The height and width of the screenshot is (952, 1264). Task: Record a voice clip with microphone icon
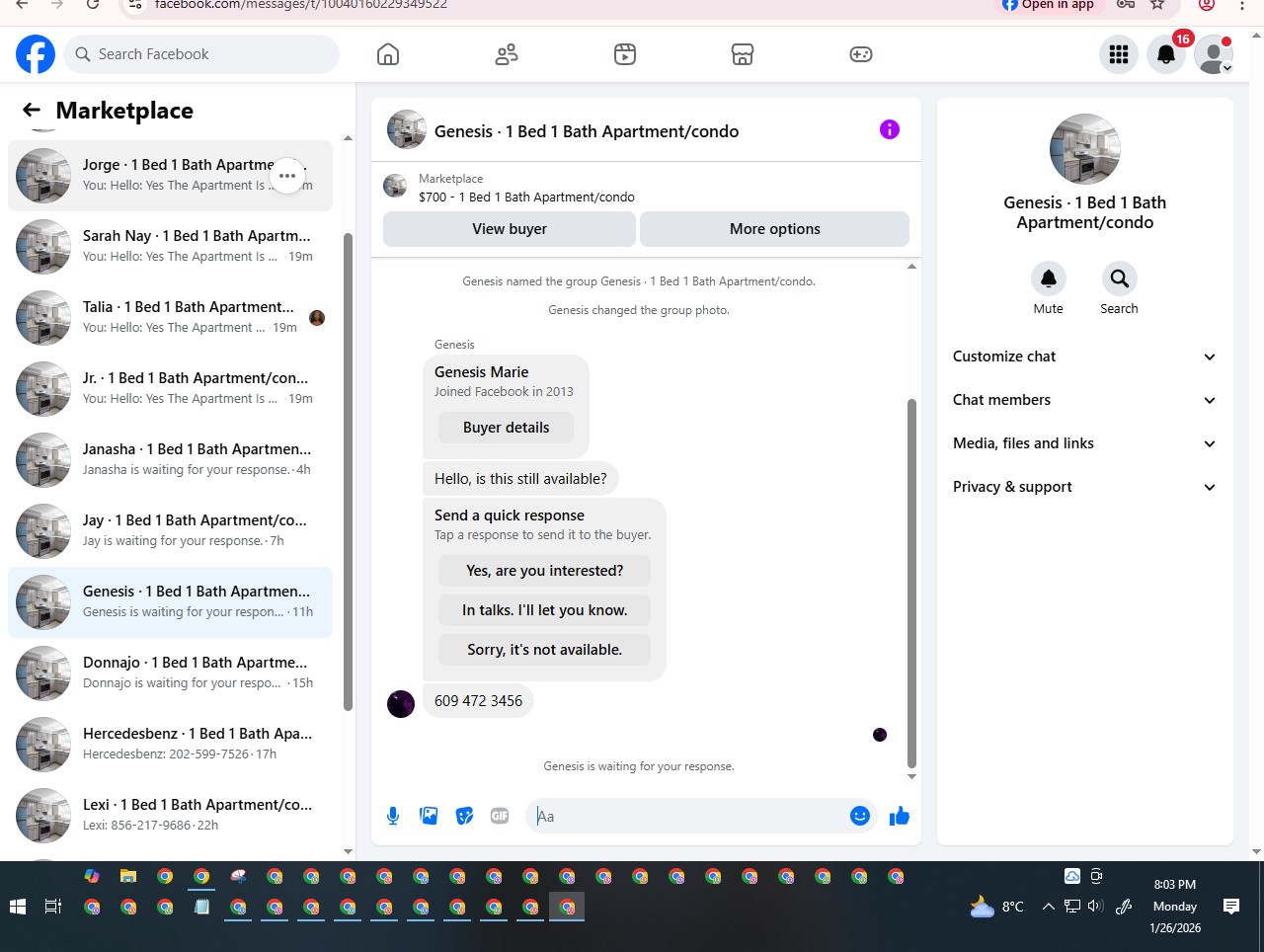pos(393,816)
